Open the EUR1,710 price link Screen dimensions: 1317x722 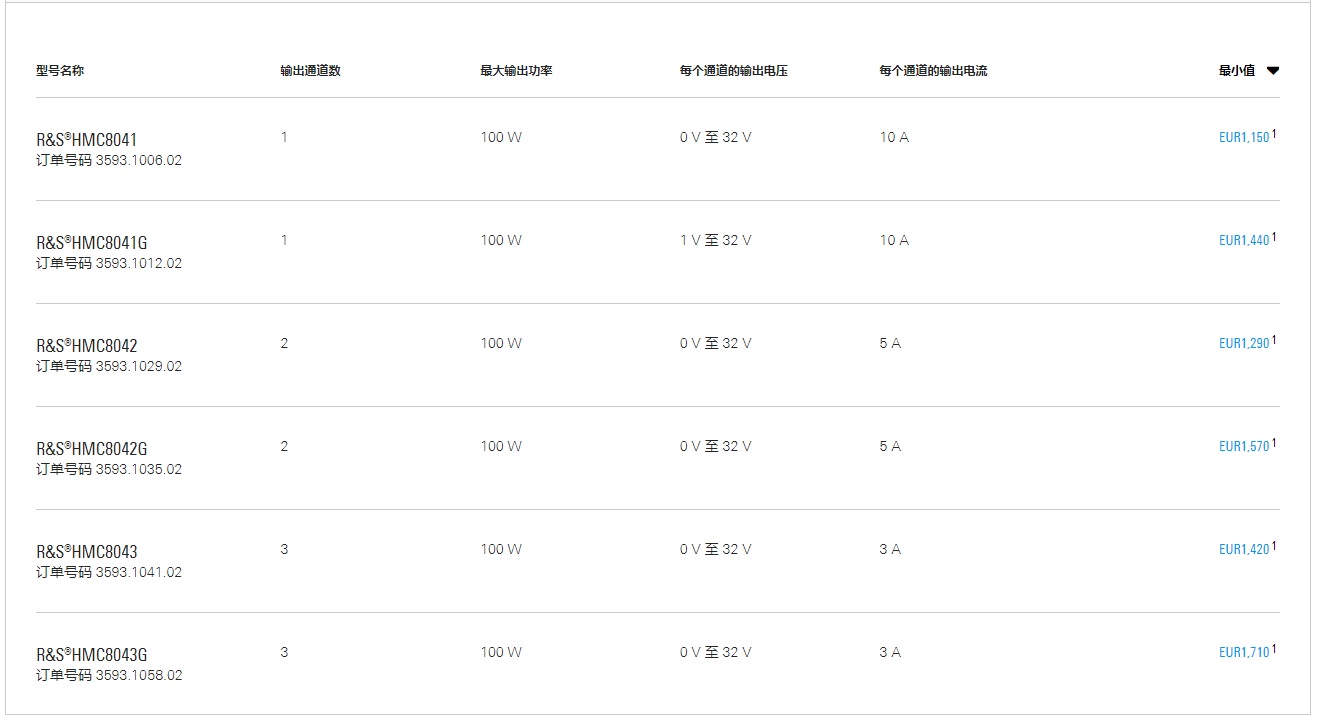pos(1243,653)
